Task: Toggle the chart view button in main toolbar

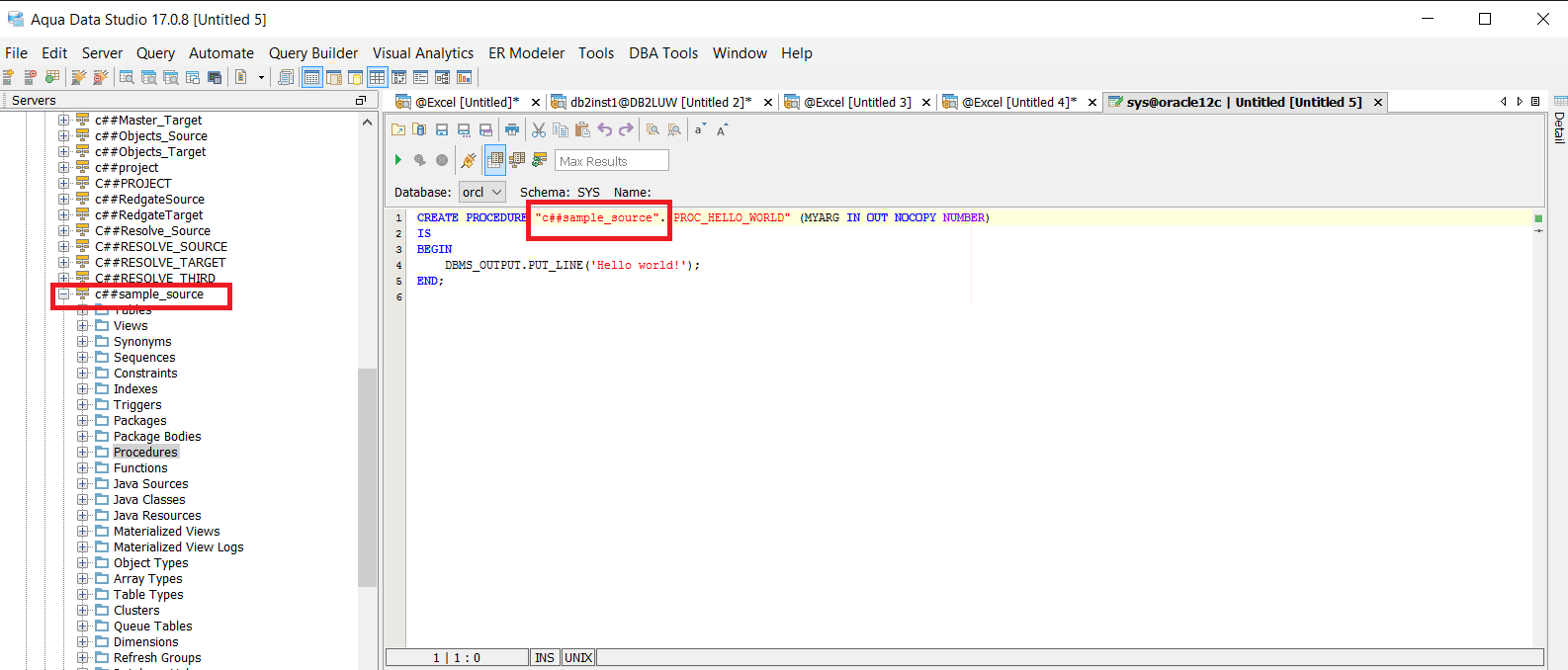Action: click(x=464, y=77)
